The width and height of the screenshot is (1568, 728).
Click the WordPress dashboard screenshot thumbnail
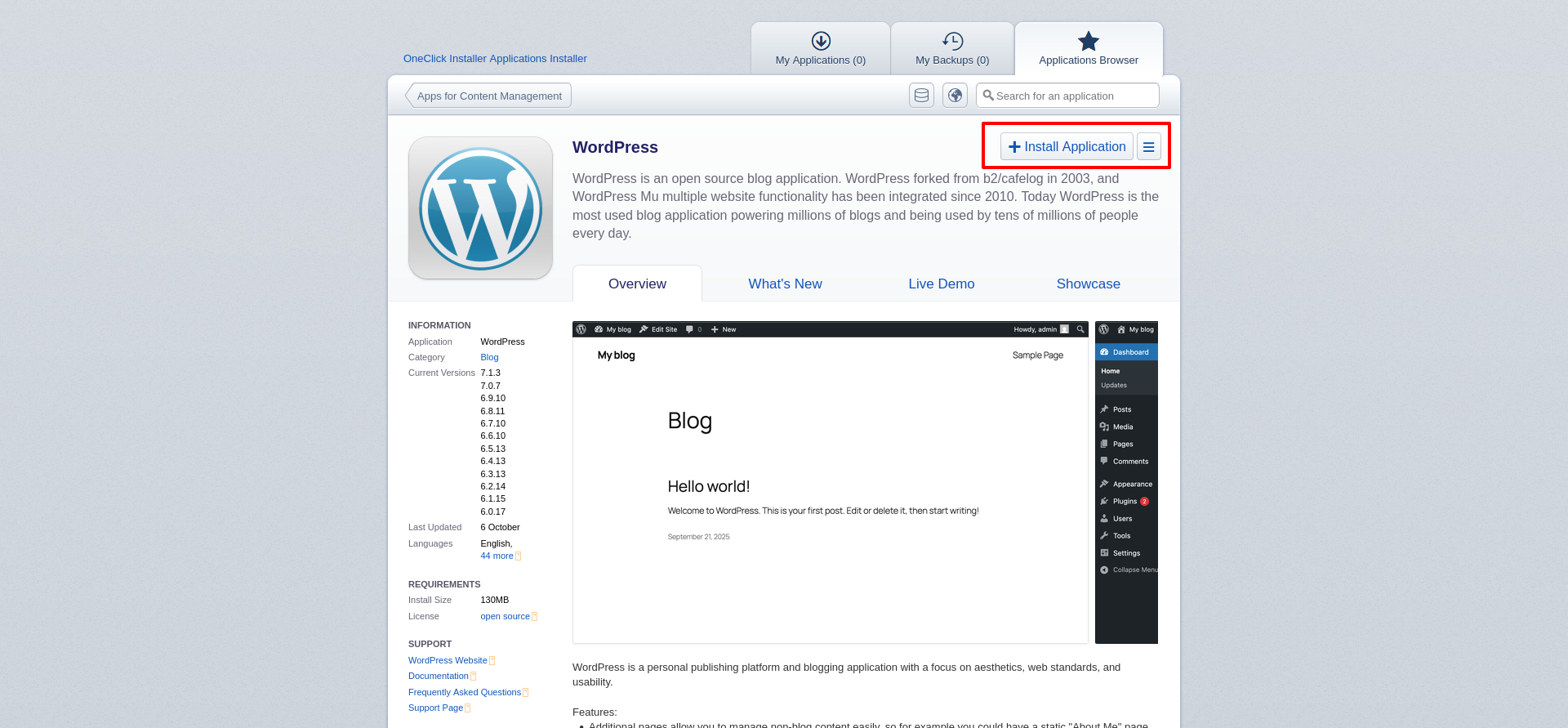point(1126,482)
